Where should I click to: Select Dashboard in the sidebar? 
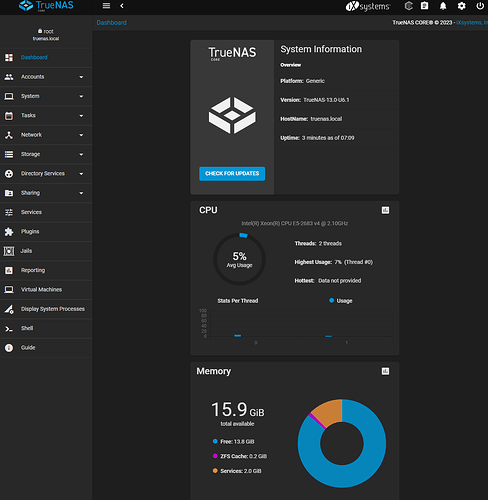point(46,57)
